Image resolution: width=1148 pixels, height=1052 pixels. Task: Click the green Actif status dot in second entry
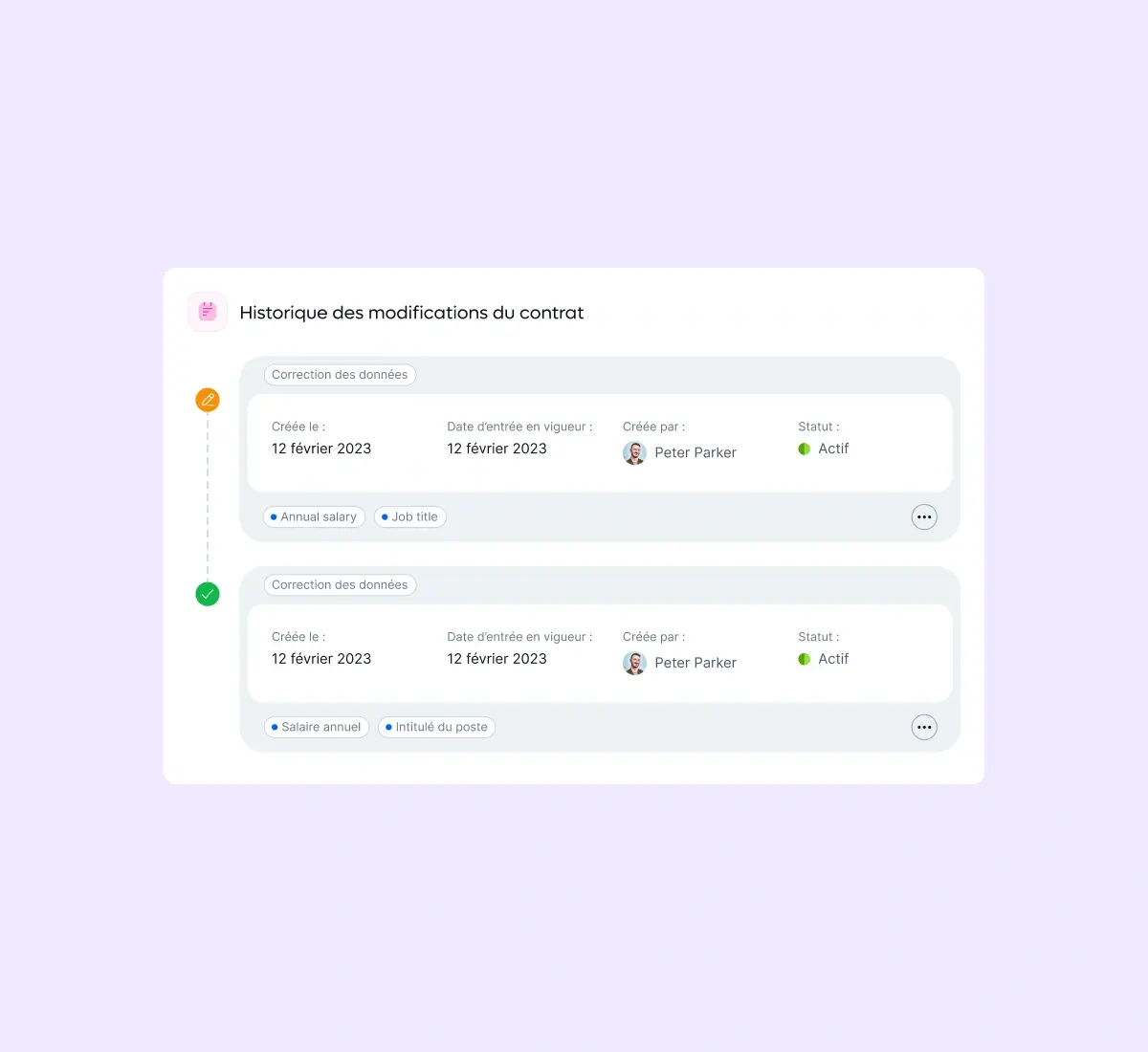pyautogui.click(x=805, y=659)
